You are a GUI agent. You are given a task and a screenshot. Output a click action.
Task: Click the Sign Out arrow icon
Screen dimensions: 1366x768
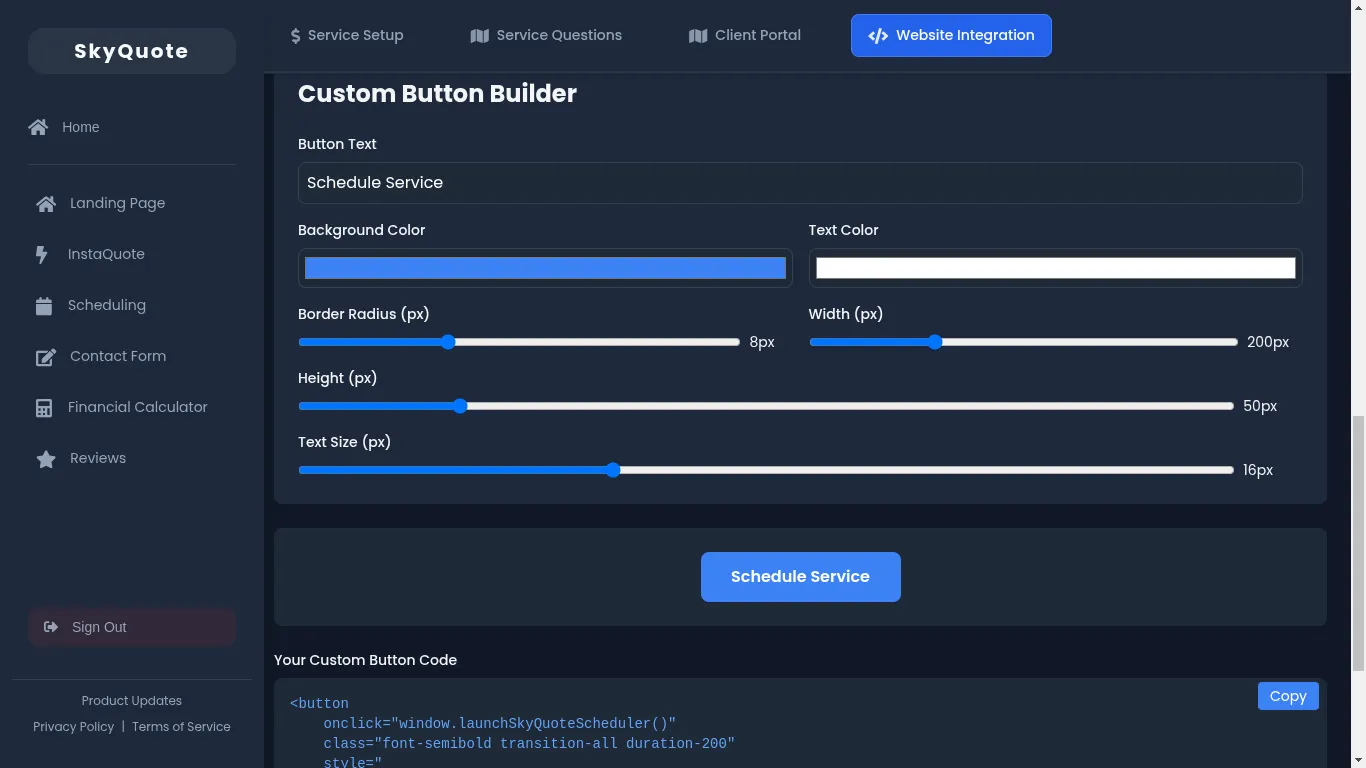point(51,627)
